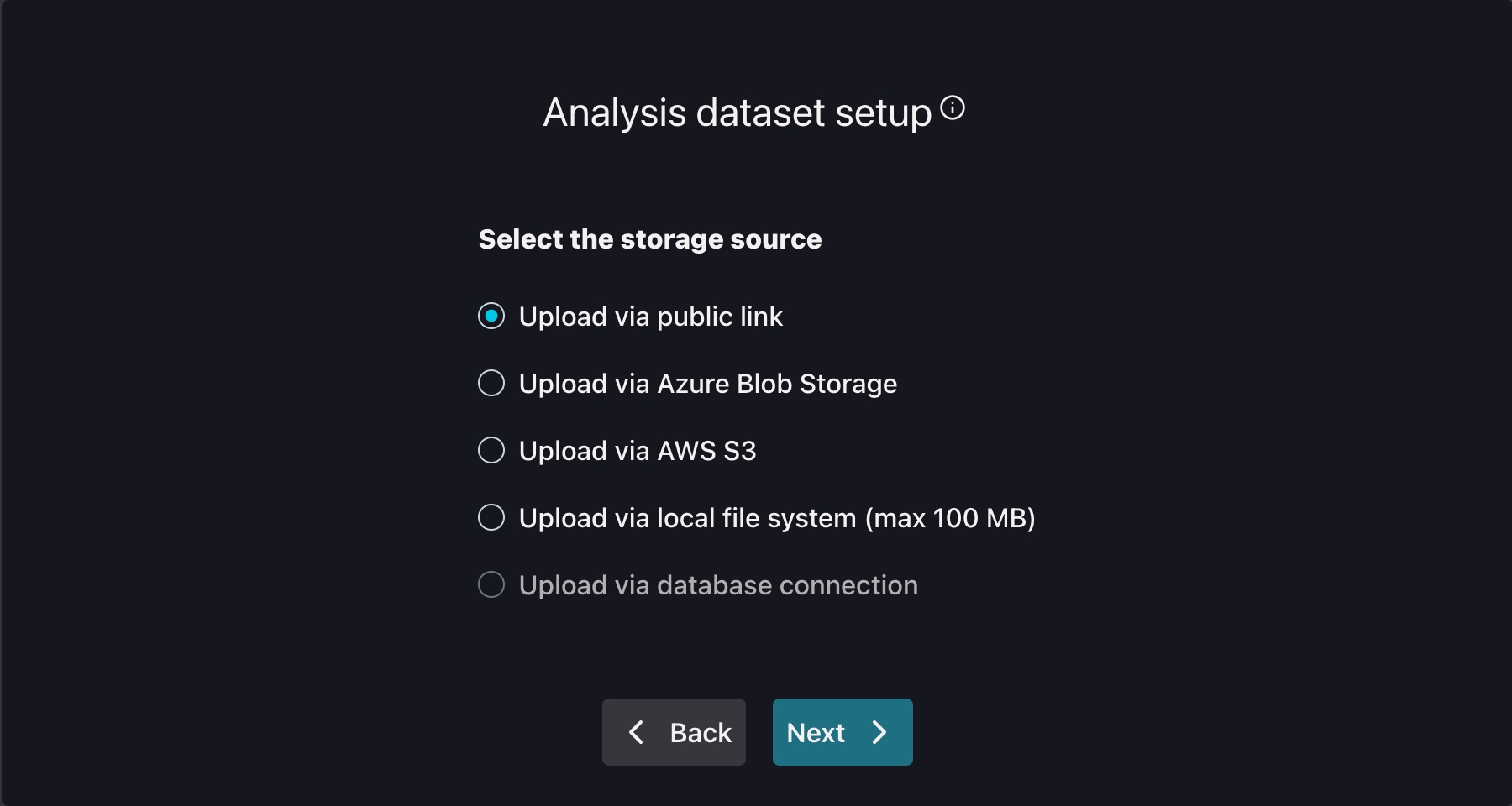
Task: Click the 'Analysis dataset setup' title
Action: (x=737, y=113)
